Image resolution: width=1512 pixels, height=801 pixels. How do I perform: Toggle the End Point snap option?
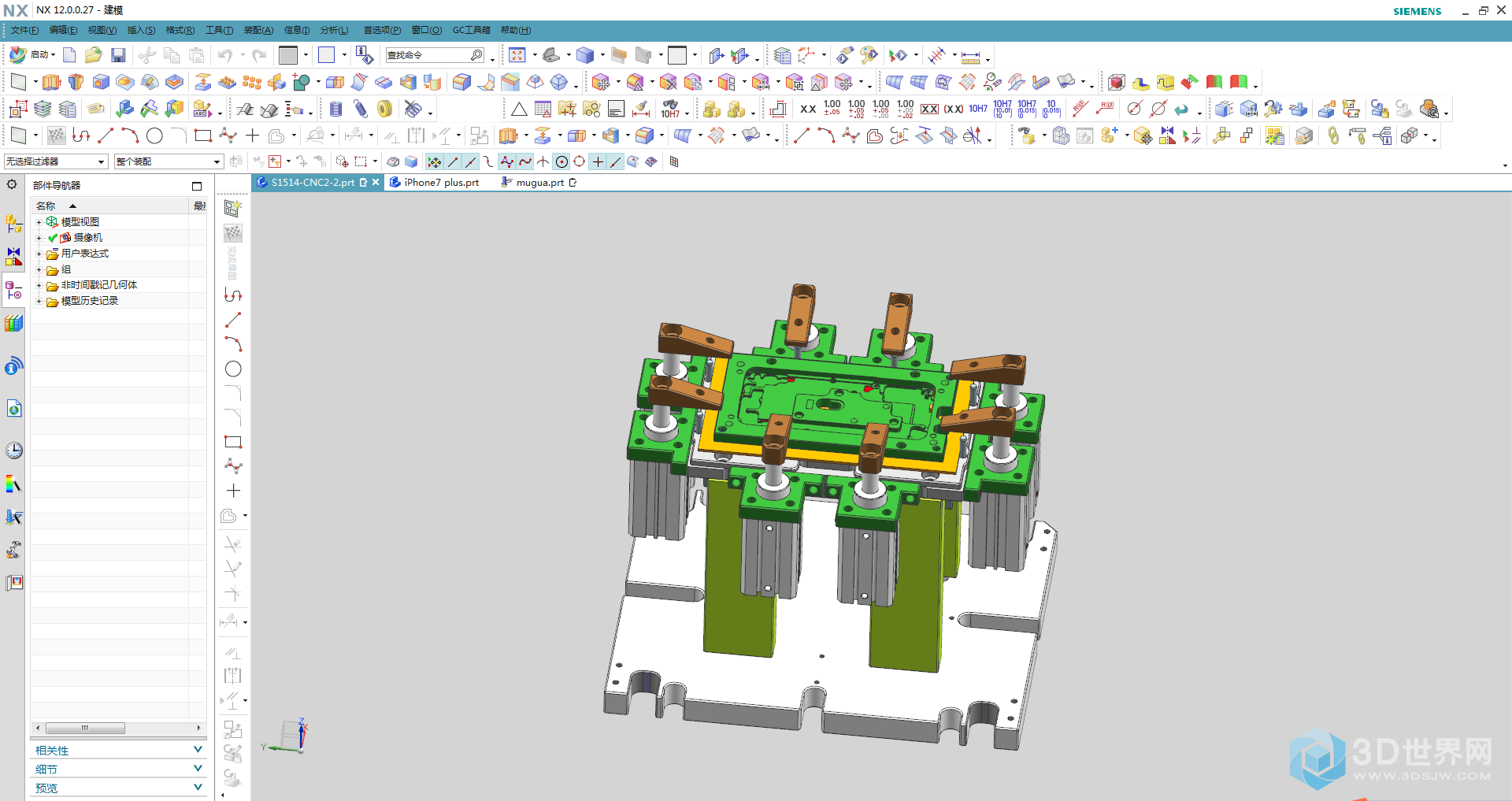click(453, 161)
